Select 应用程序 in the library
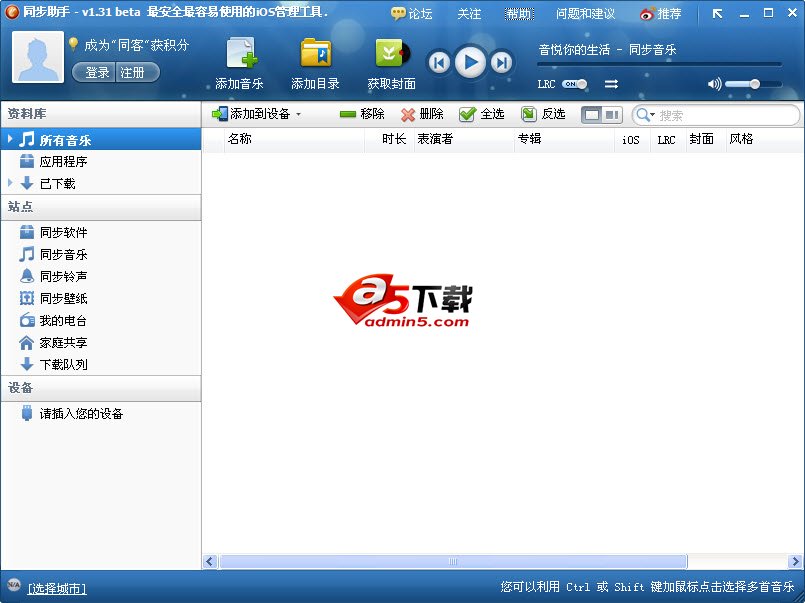Viewport: 805px width, 603px height. [101, 162]
